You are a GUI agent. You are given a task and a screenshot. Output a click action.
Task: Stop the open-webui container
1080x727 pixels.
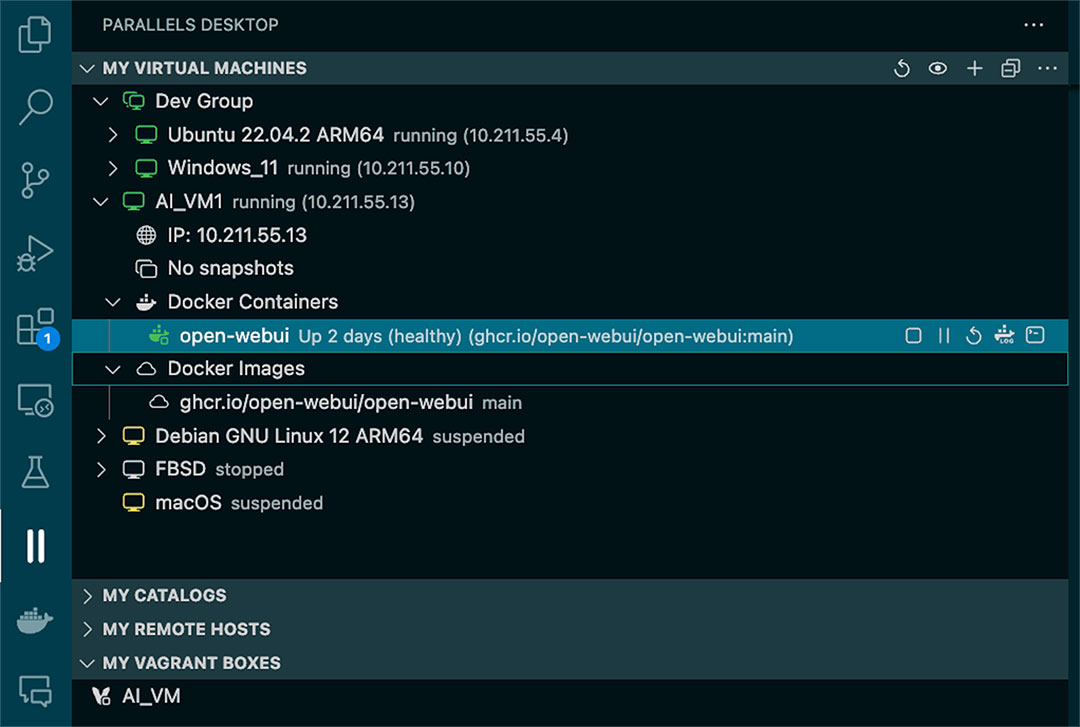tap(913, 336)
